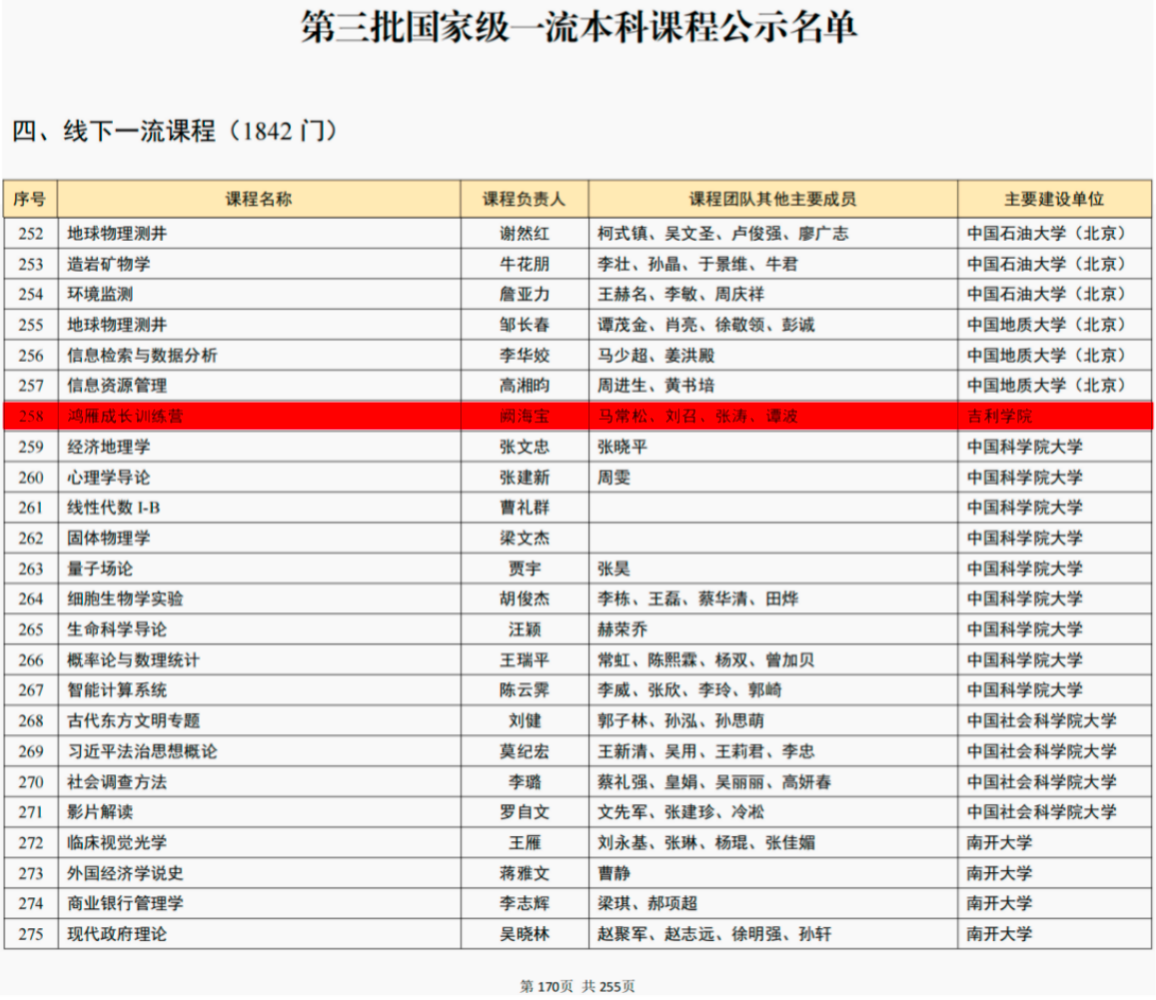Click team members 赵聚军、赵志远、徐明强、孙轩
Screen dimensions: 1156x1000
coord(714,934)
